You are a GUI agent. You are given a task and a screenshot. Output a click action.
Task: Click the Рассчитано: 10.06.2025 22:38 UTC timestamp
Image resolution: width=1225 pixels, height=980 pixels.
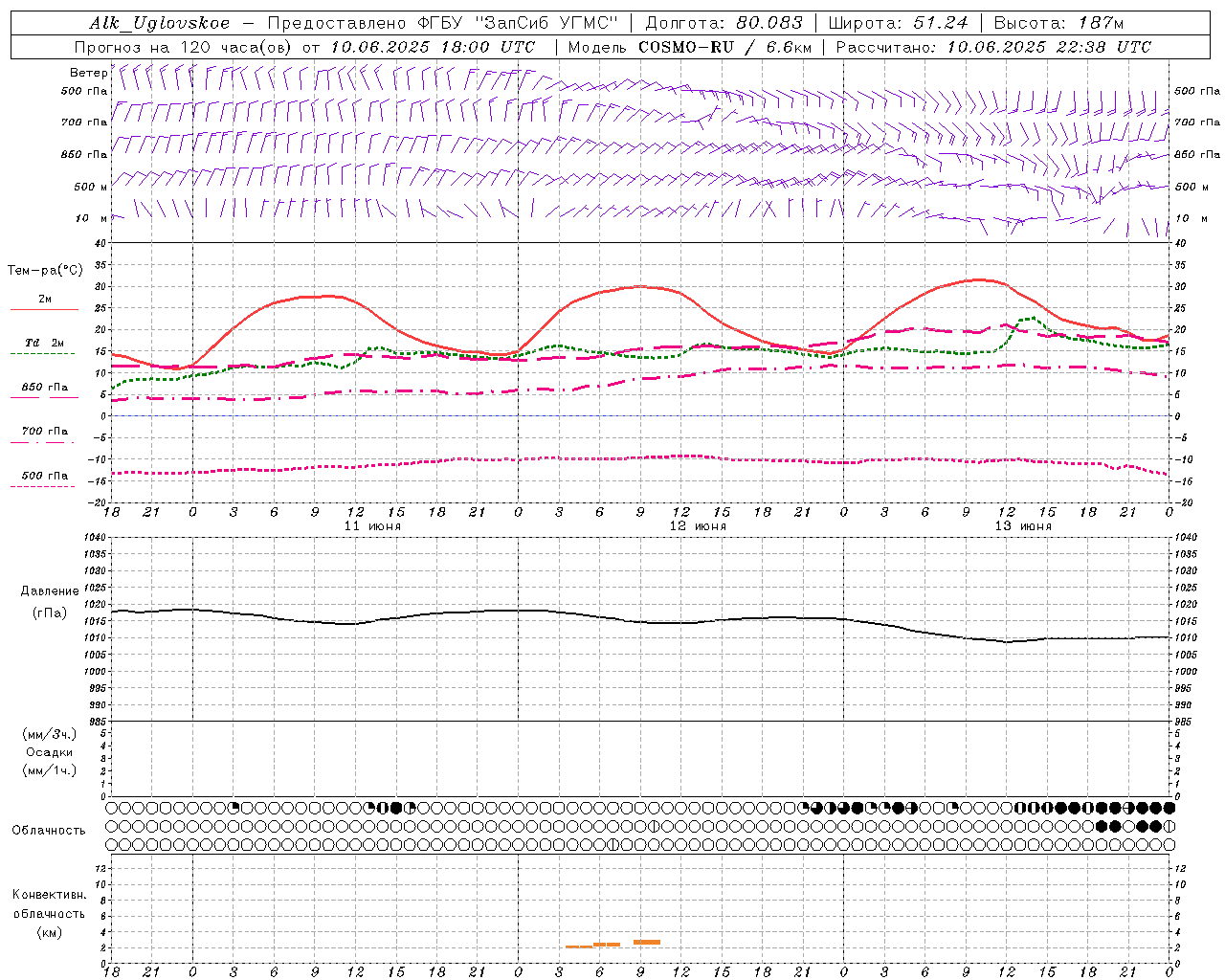point(993,47)
